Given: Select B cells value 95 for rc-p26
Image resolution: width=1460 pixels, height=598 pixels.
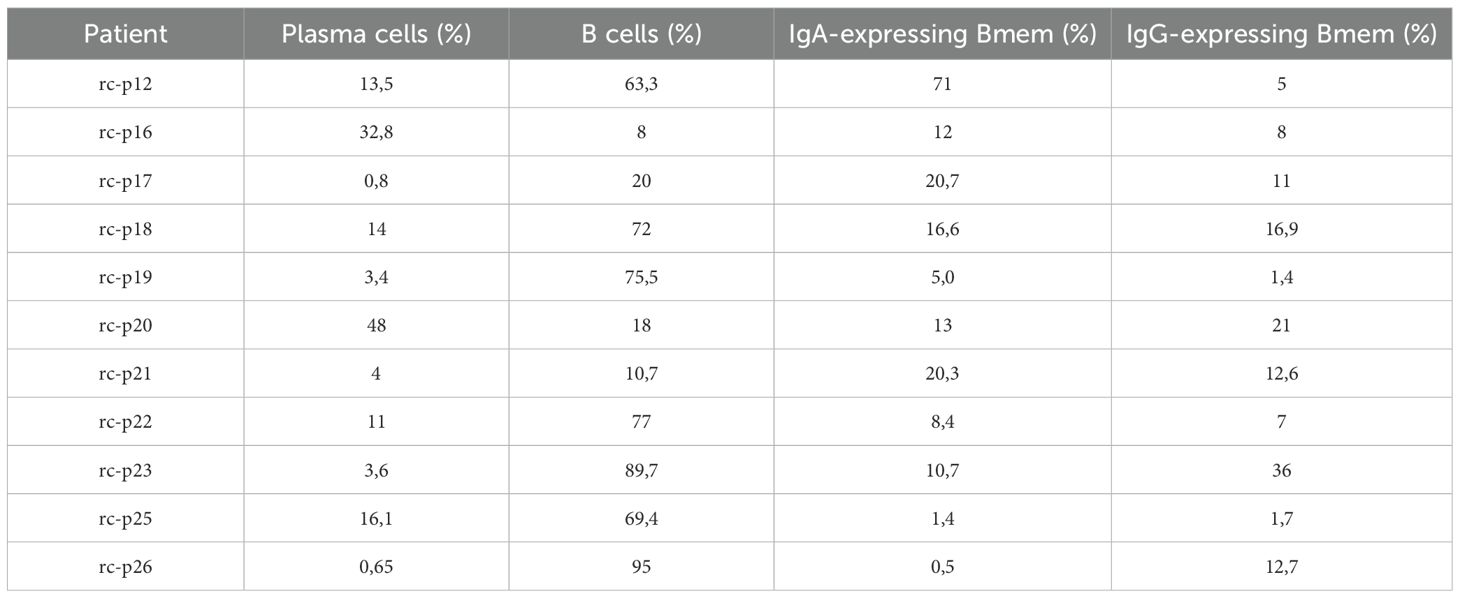Looking at the screenshot, I should coord(641,566).
